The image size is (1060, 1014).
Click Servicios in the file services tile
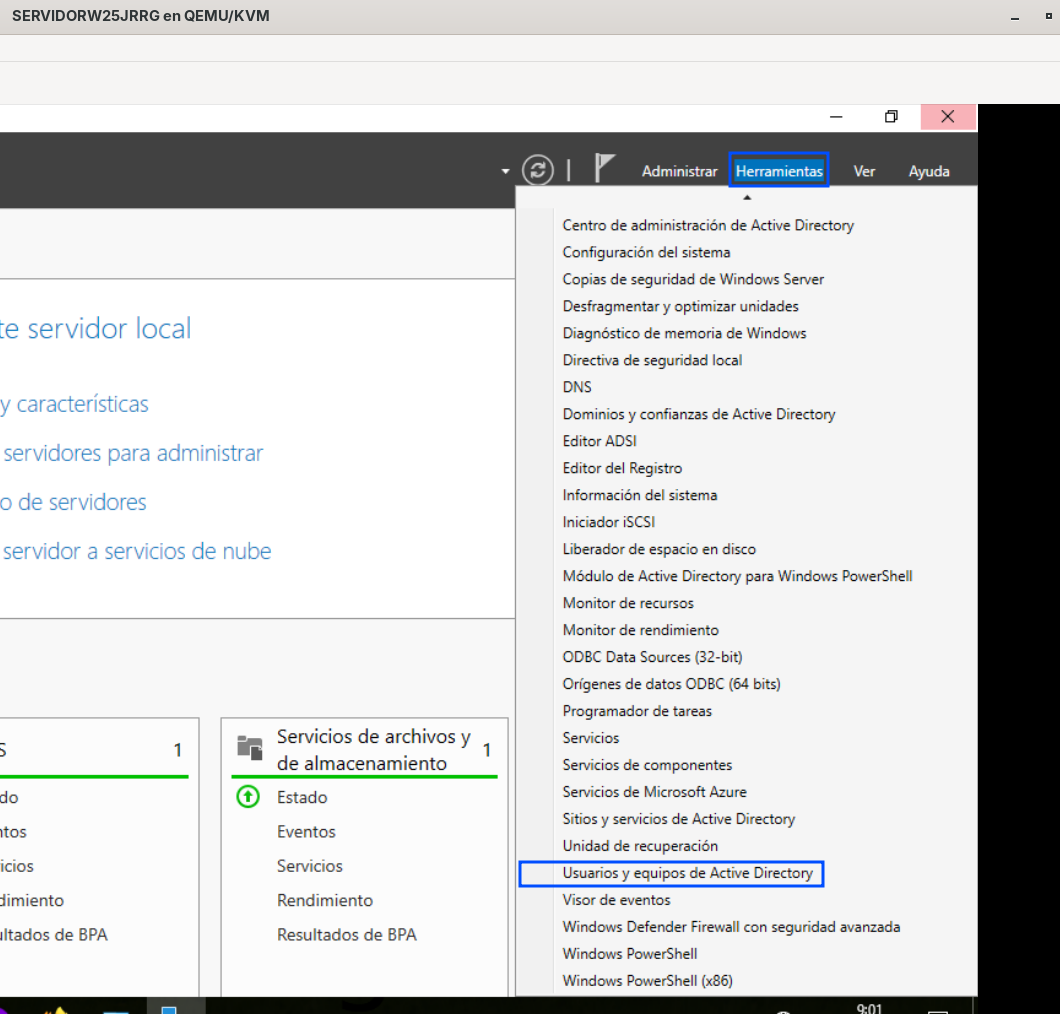310,867
